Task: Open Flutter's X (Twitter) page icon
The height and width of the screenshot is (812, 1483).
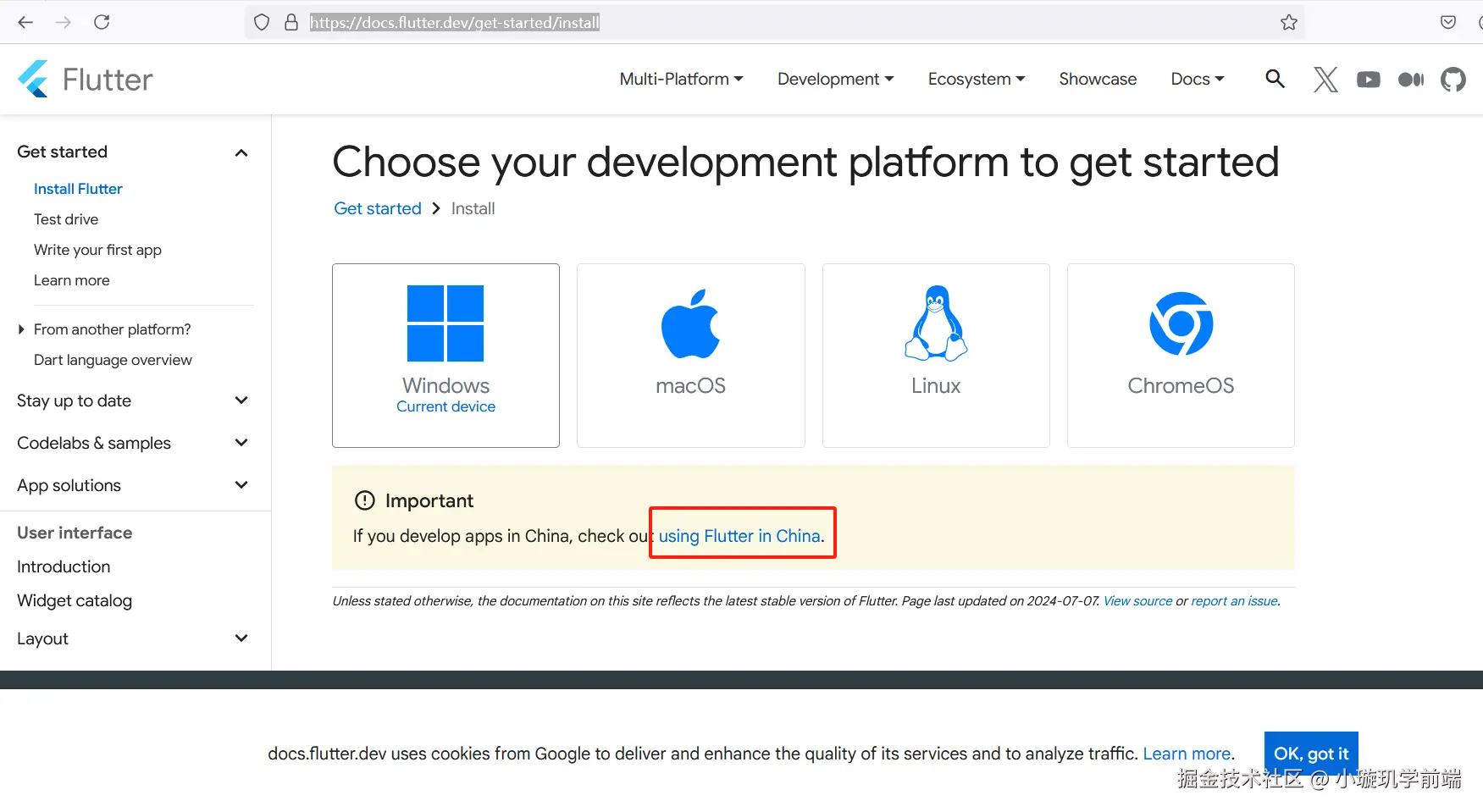Action: 1325,80
